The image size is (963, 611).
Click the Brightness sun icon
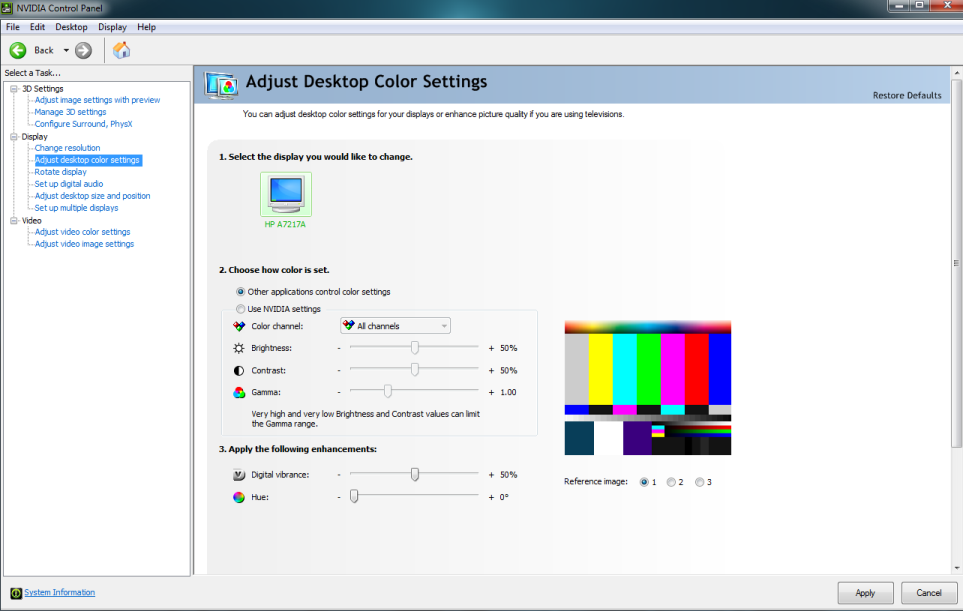(239, 348)
